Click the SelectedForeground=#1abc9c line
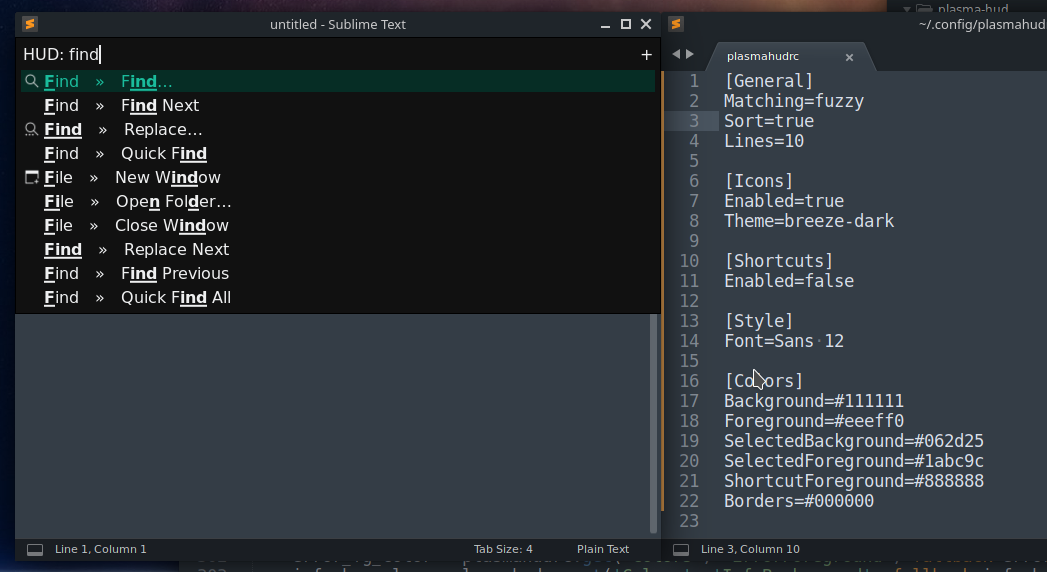Viewport: 1047px width, 572px height. [x=854, y=461]
